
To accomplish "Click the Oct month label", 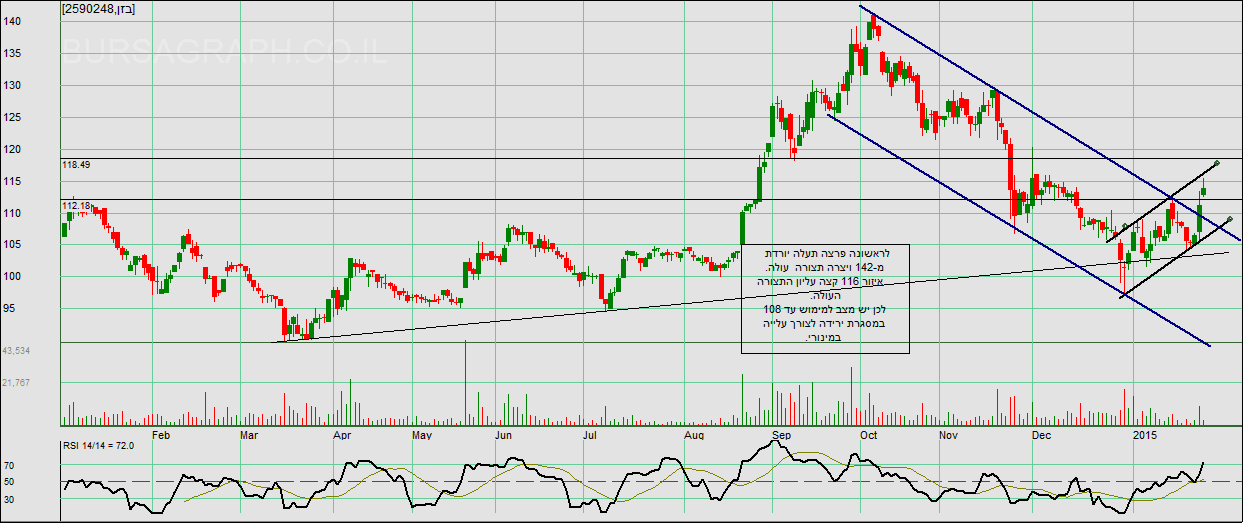I will coord(869,436).
